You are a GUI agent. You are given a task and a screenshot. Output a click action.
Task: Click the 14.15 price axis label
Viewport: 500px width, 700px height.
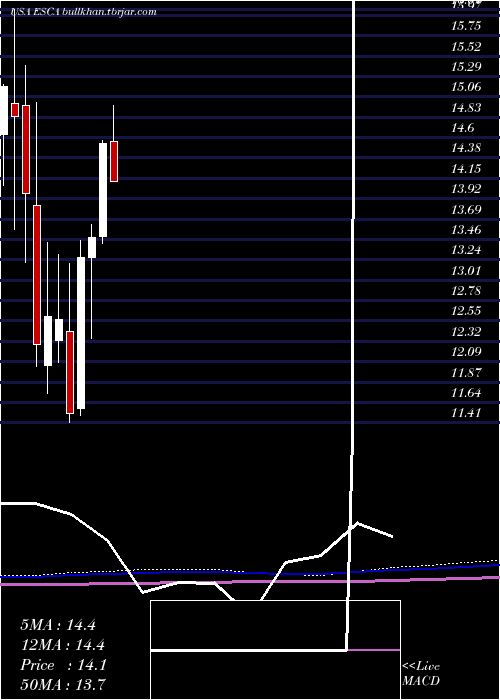pos(466,169)
